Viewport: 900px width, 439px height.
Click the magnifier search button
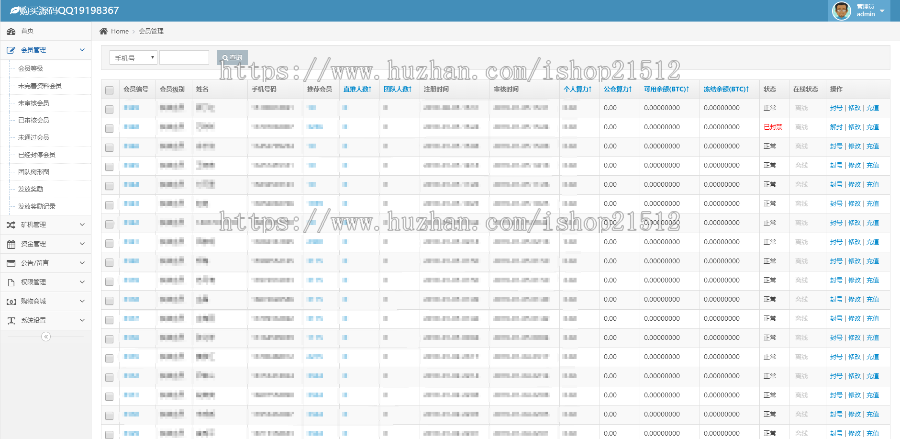[x=232, y=57]
